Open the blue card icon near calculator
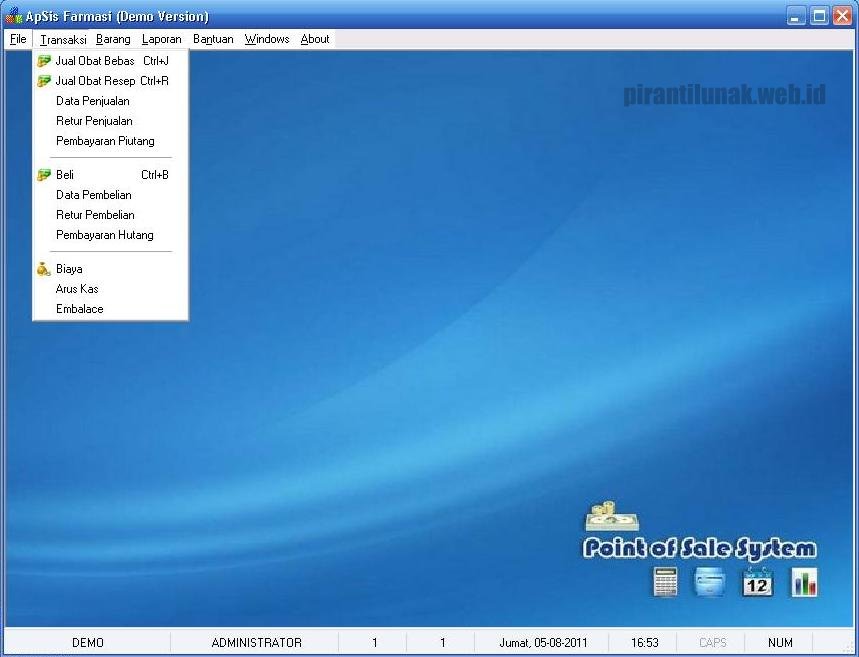859x657 pixels. (710, 581)
